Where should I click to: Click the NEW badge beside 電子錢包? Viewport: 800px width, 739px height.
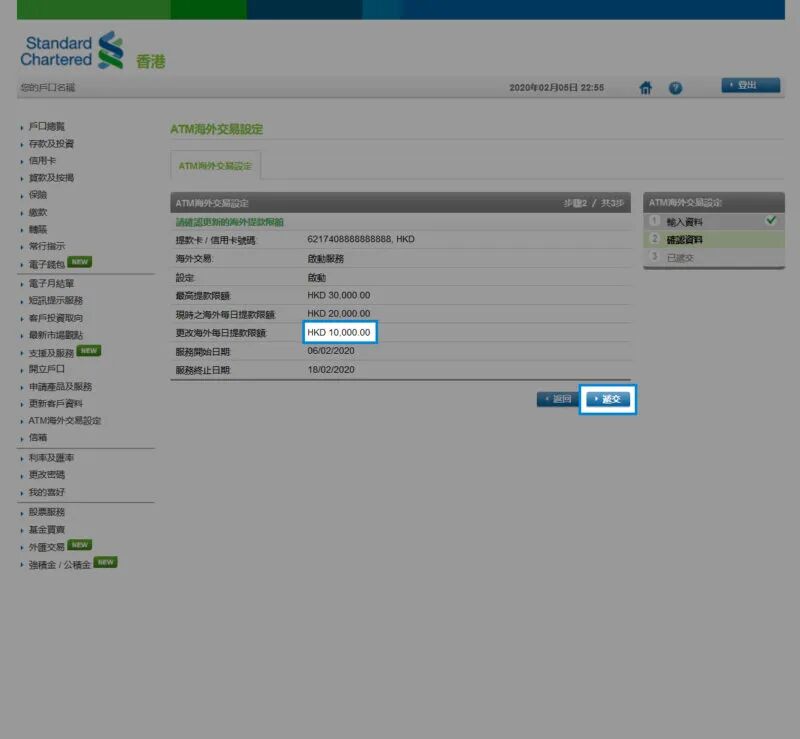tap(80, 263)
